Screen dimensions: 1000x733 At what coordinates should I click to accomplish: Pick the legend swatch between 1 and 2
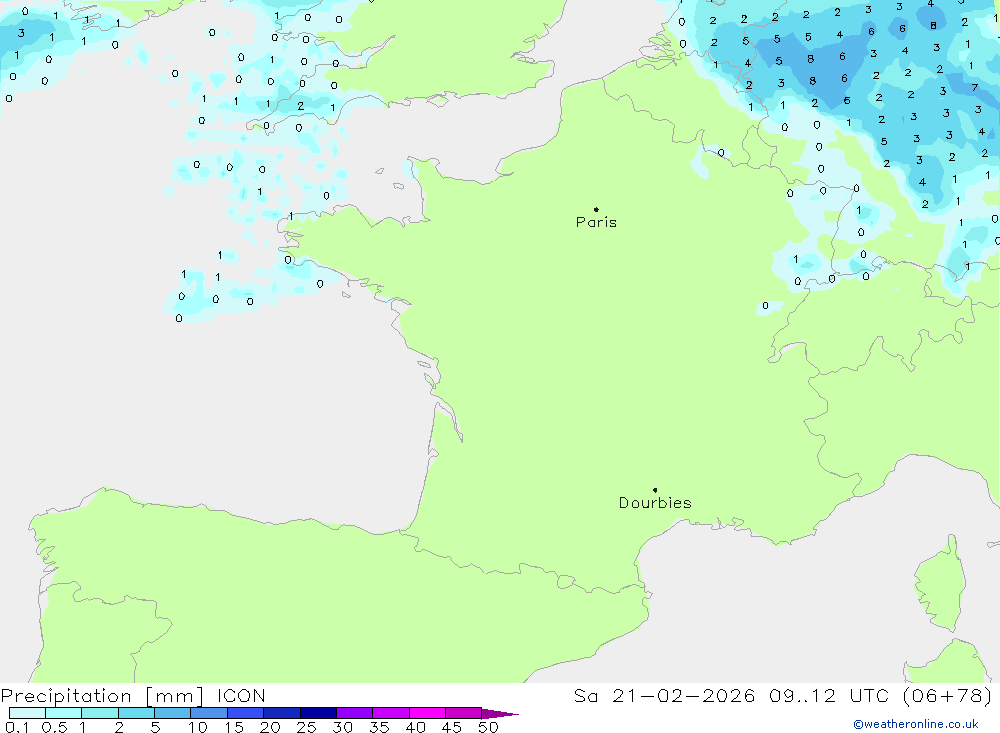100,713
